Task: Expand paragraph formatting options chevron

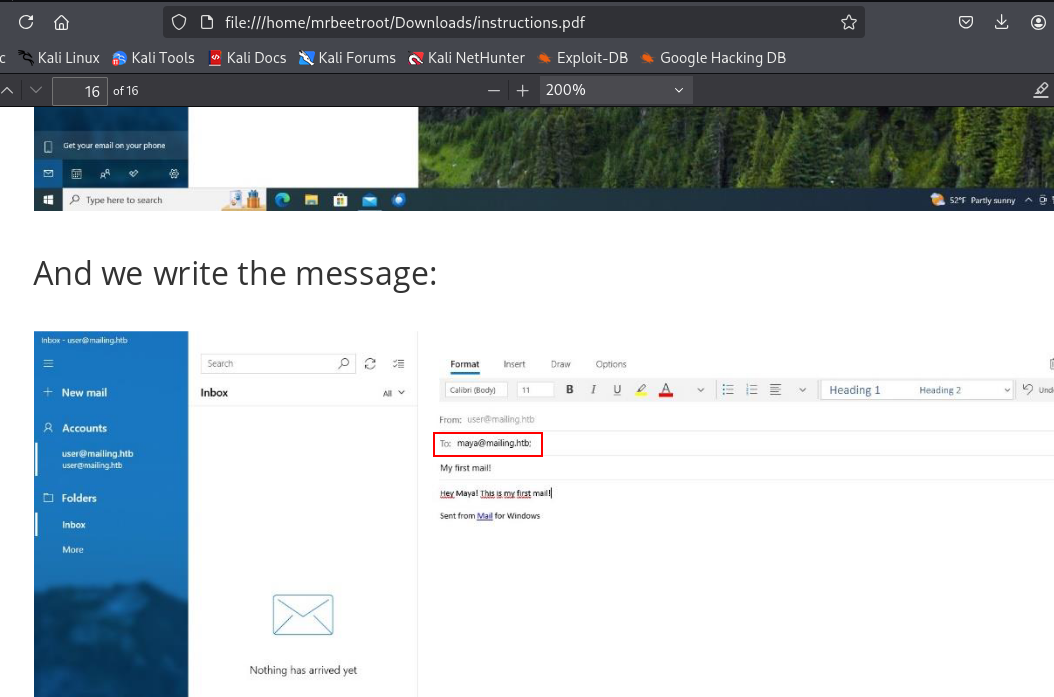Action: click(802, 390)
